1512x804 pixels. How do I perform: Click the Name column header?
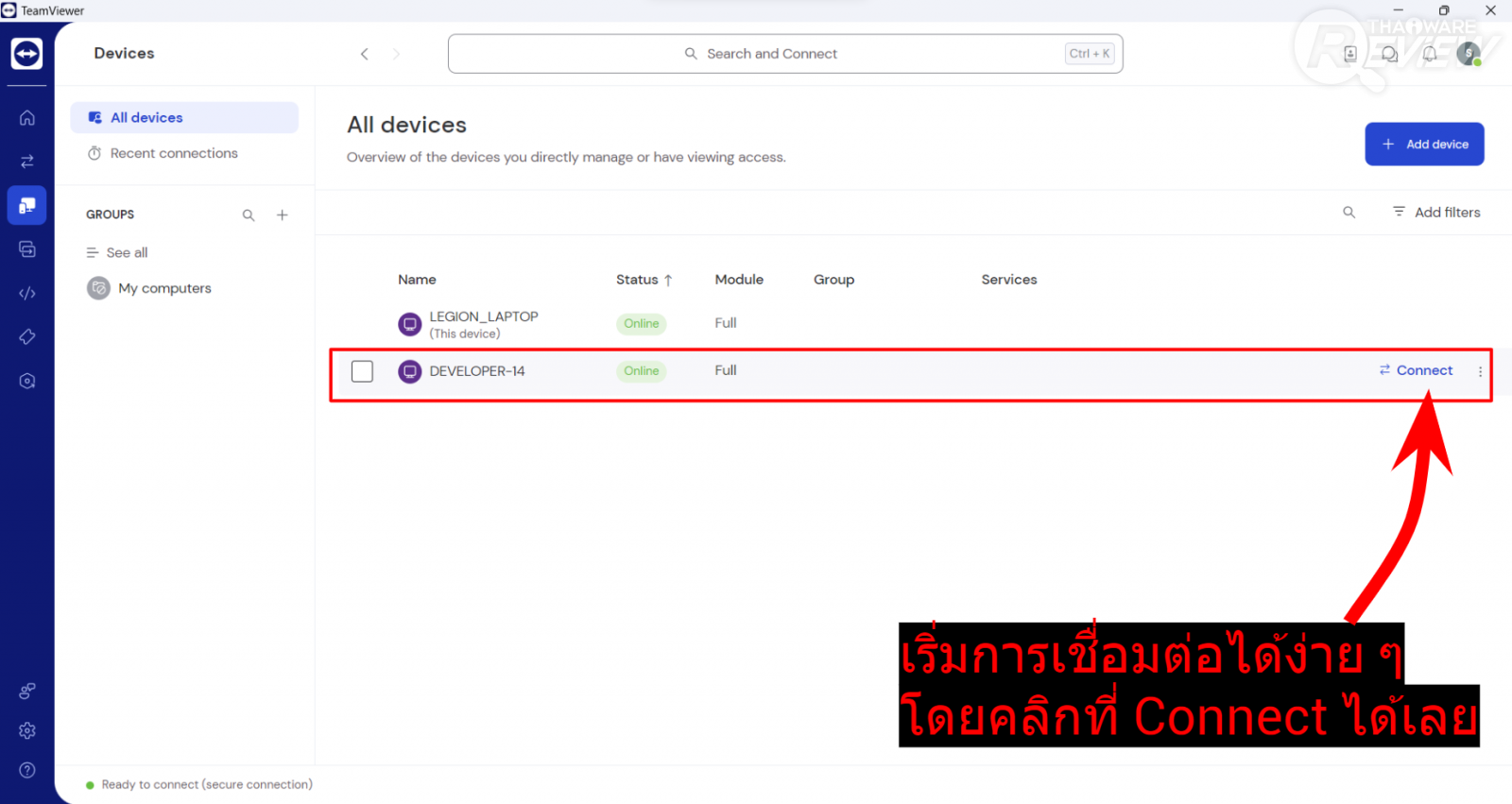pos(417,280)
